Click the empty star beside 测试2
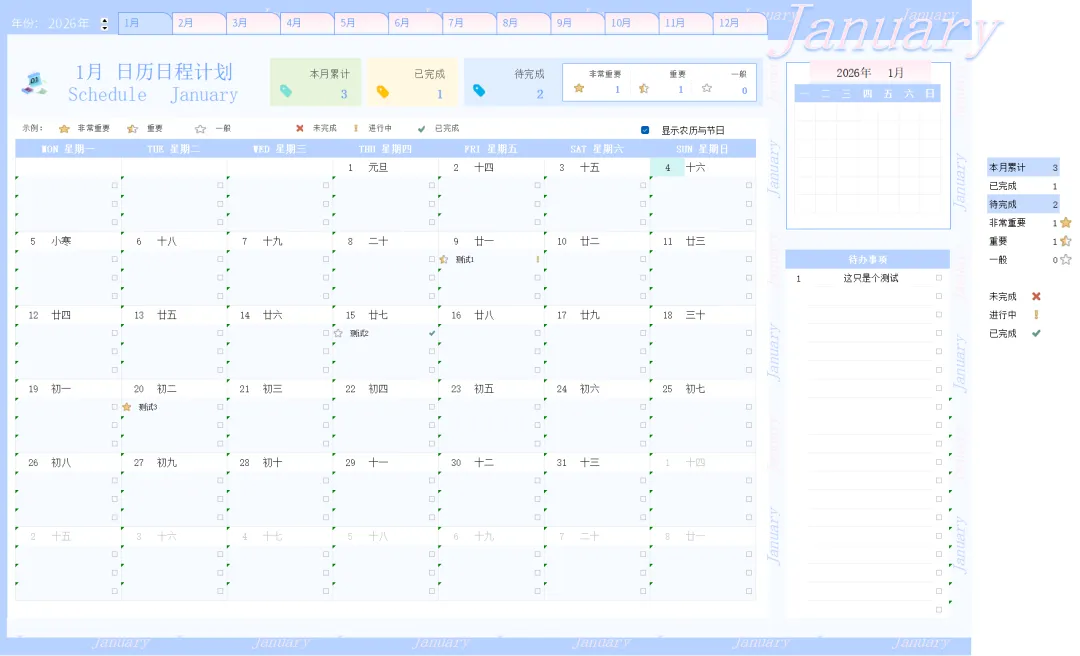This screenshot has width=1080, height=656. [338, 334]
